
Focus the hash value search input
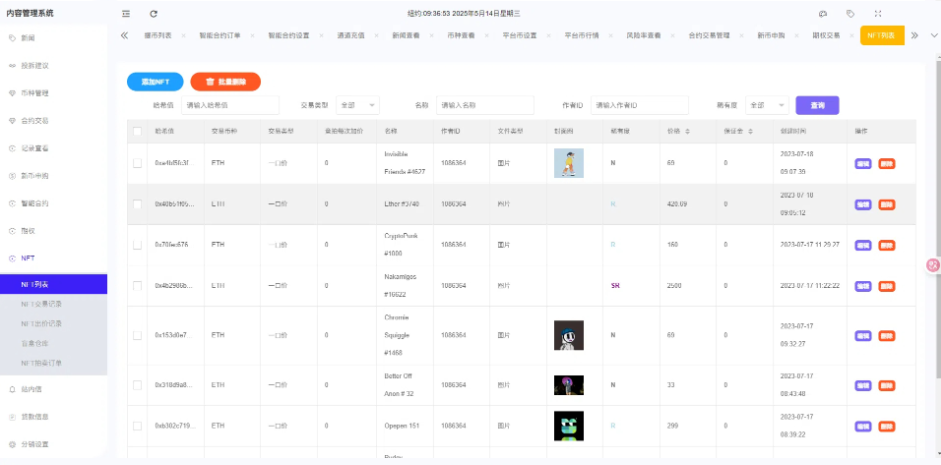(230, 105)
